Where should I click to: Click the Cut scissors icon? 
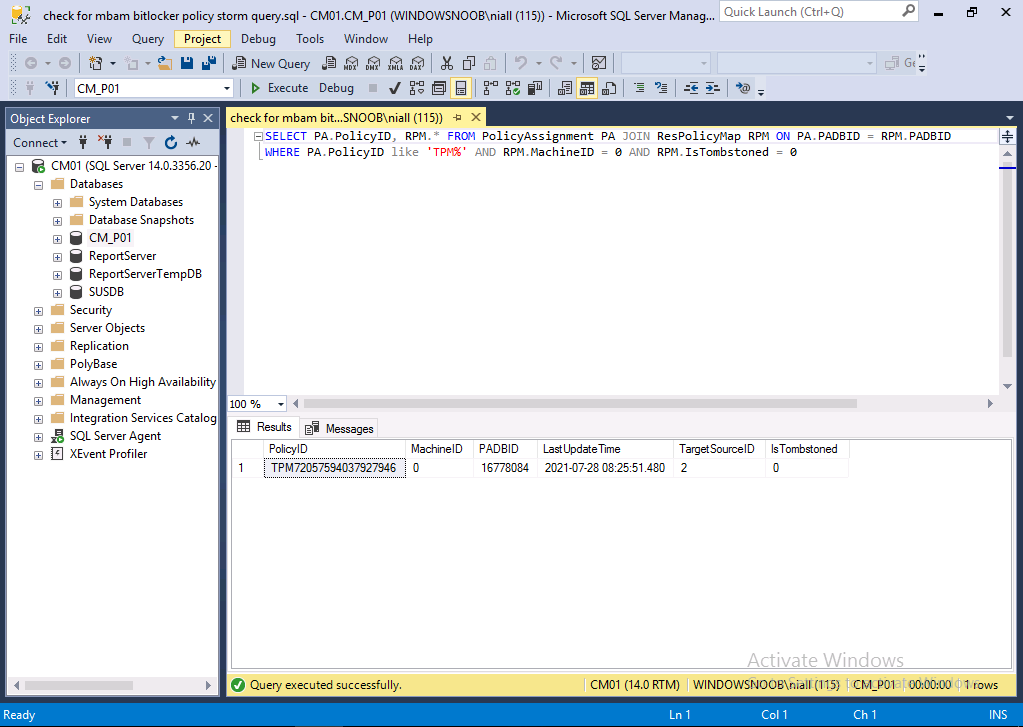pyautogui.click(x=447, y=63)
